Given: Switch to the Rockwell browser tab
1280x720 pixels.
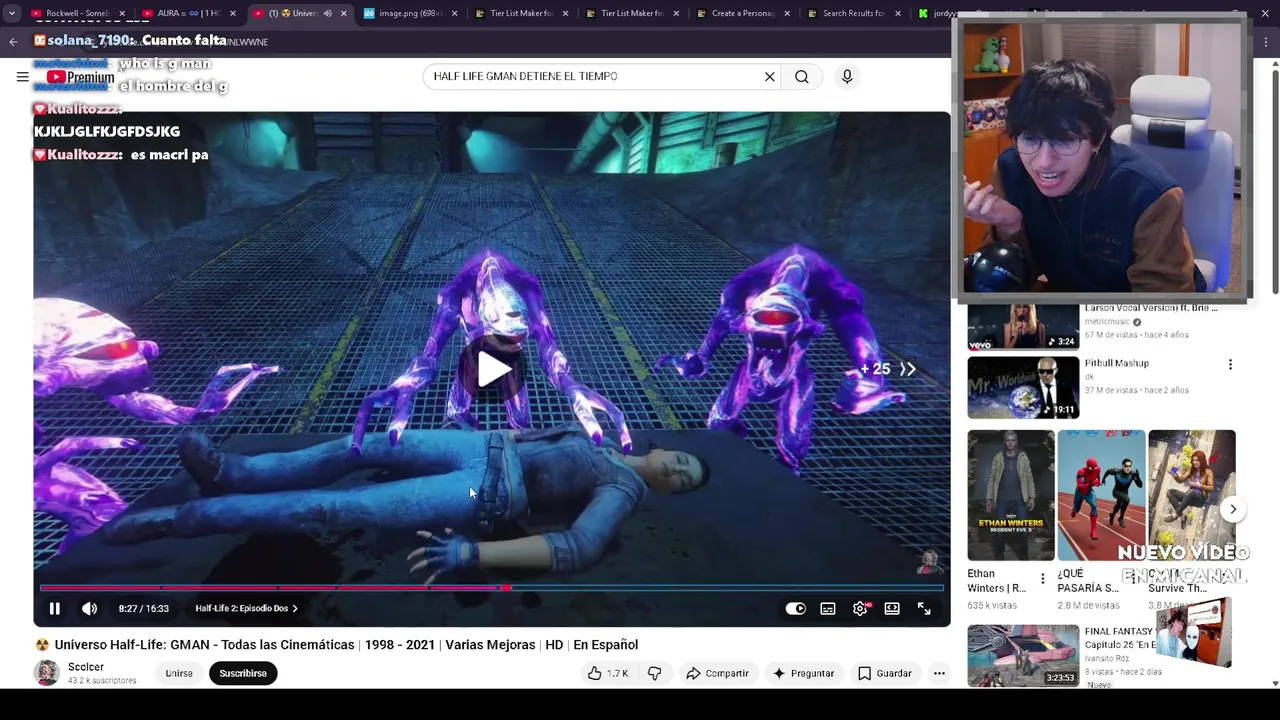Looking at the screenshot, I should (75, 13).
